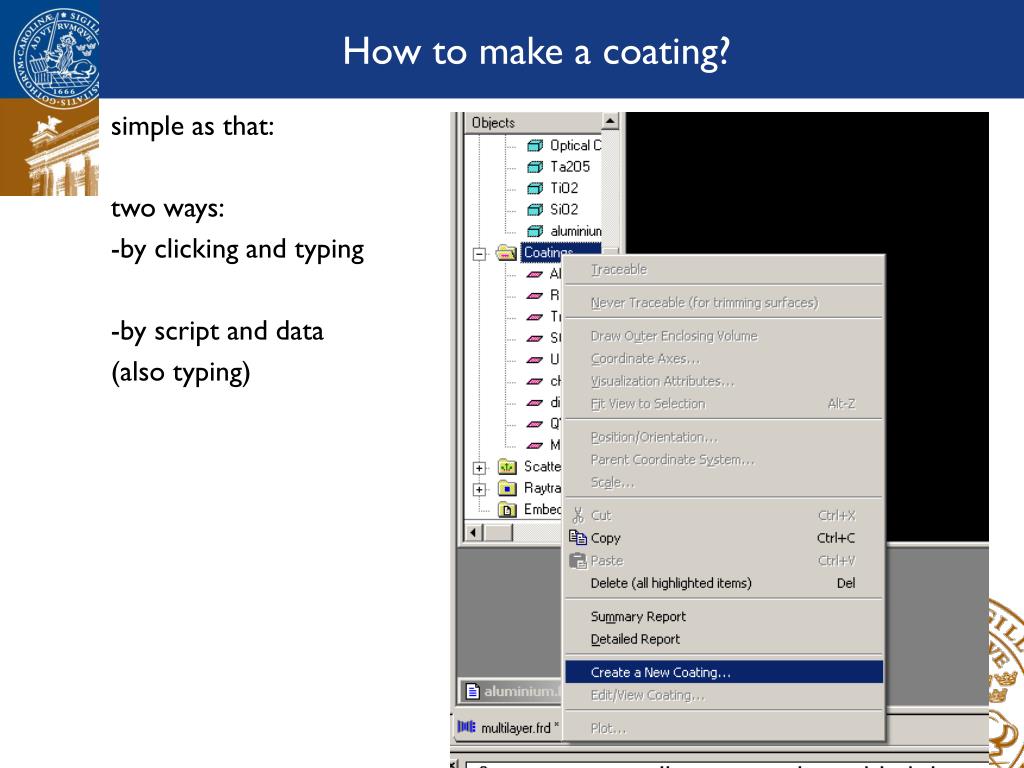This screenshot has width=1024, height=768.
Task: Open the Detailed Report
Action: pyautogui.click(x=724, y=639)
